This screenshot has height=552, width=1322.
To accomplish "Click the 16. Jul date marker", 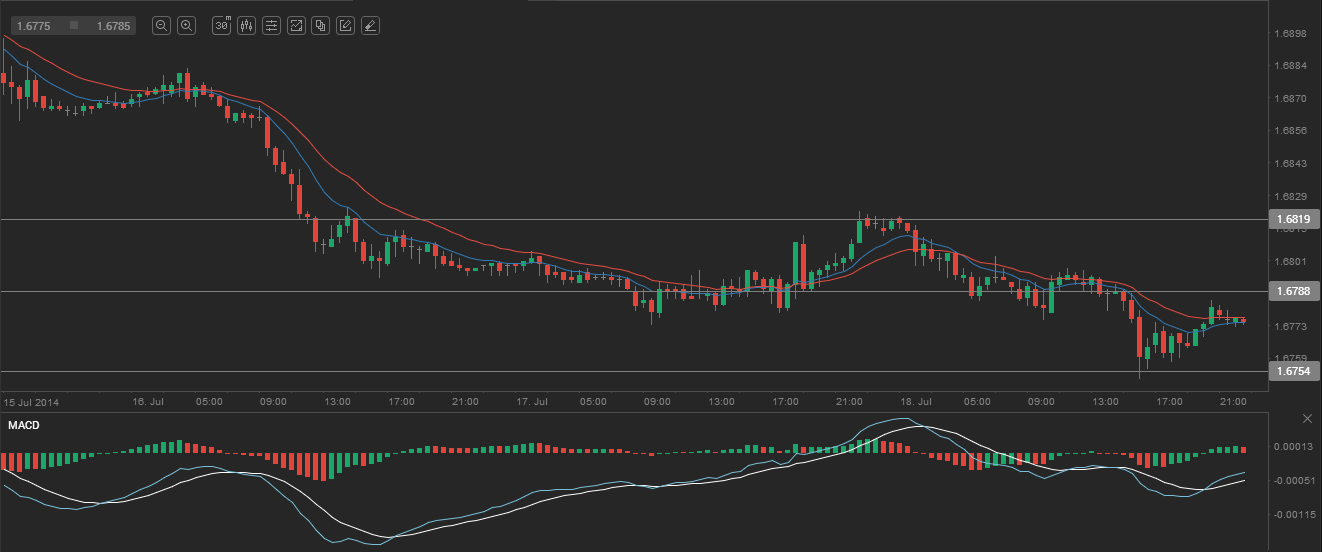I will (148, 401).
